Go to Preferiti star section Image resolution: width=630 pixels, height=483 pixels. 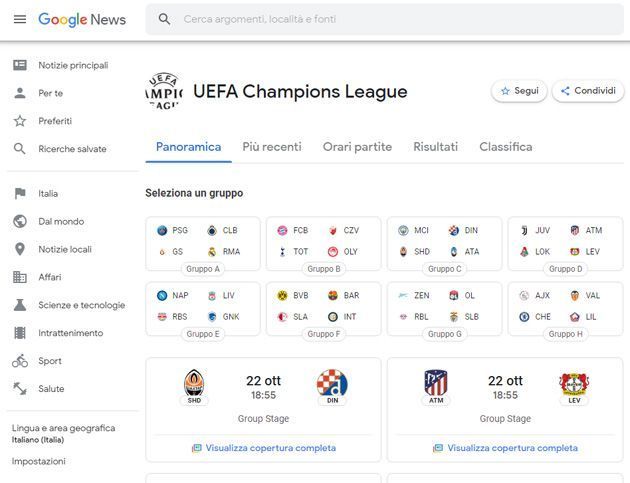[55, 121]
